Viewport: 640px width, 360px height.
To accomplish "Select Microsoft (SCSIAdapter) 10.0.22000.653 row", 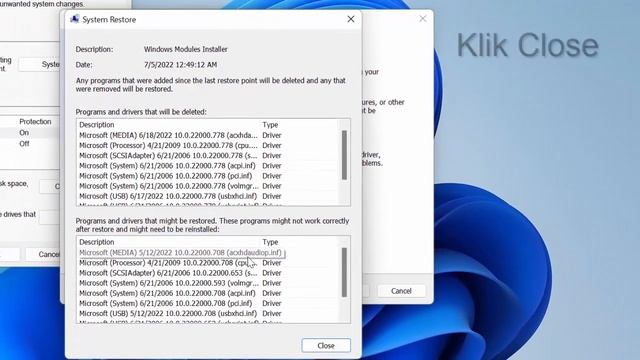I will 208,273.
